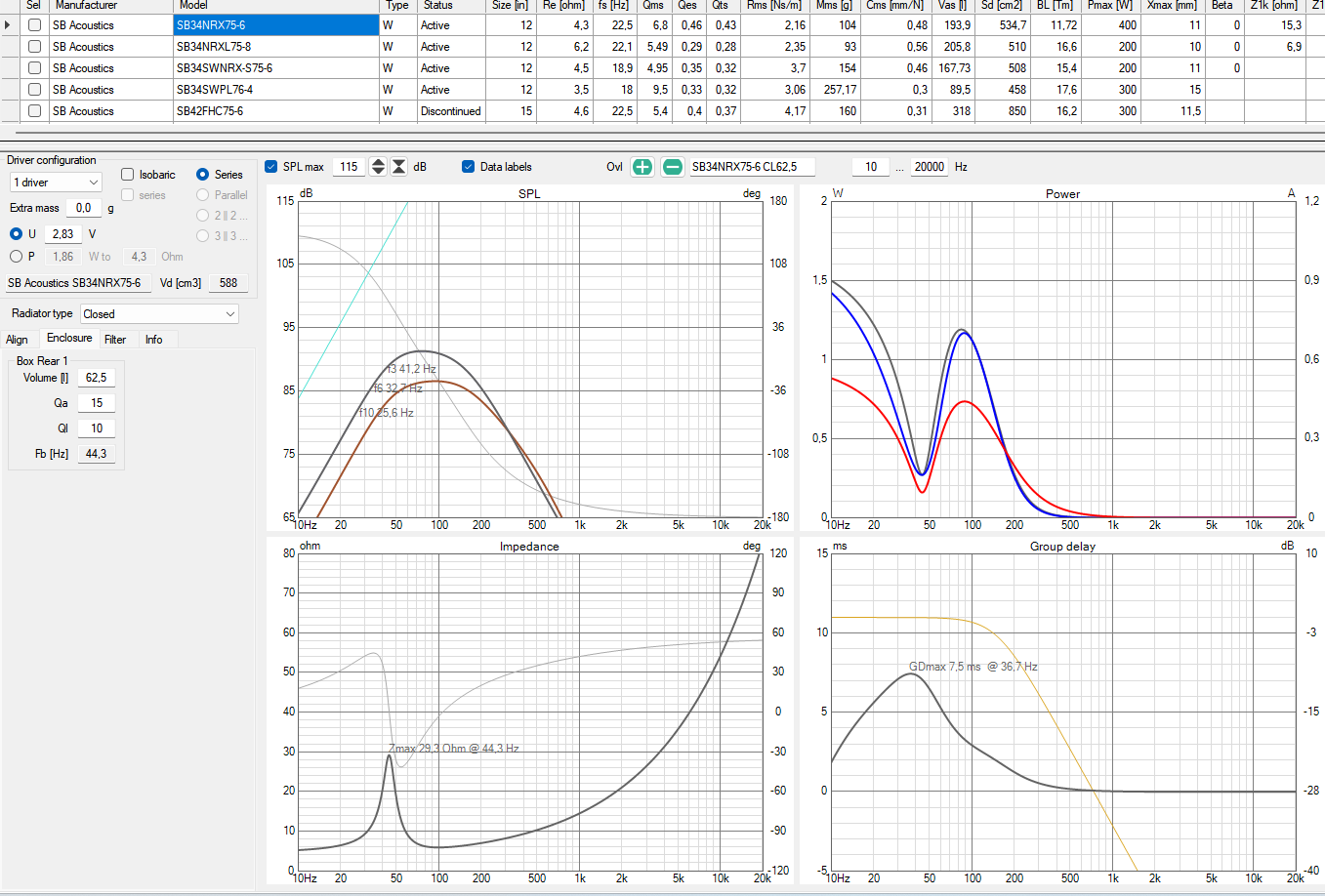Click the SPL max up/down stepper icon
The width and height of the screenshot is (1325, 896).
[x=379, y=167]
